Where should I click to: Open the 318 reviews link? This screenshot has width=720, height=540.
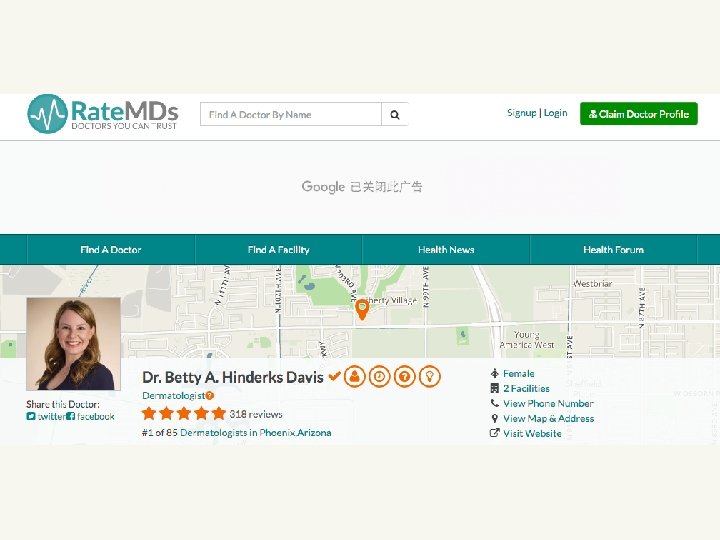pos(256,414)
